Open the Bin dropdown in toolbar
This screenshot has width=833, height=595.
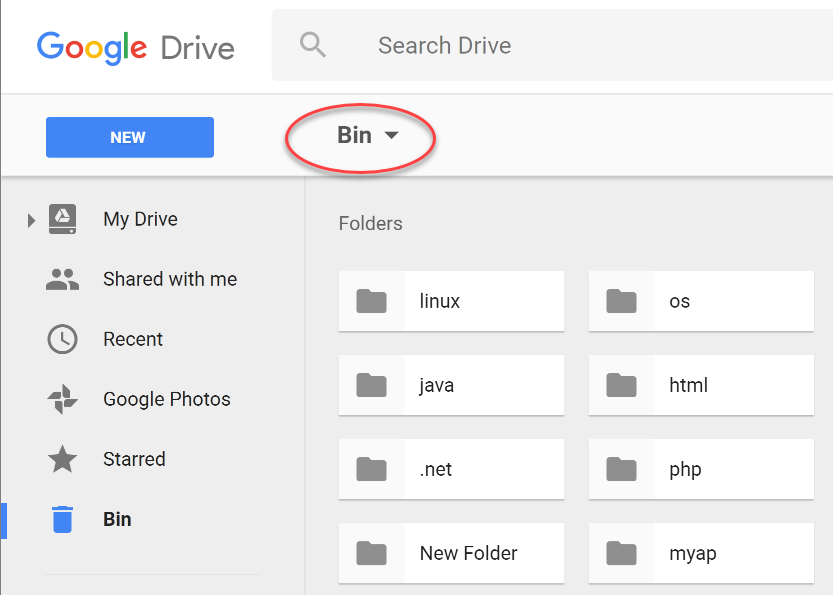tap(368, 135)
